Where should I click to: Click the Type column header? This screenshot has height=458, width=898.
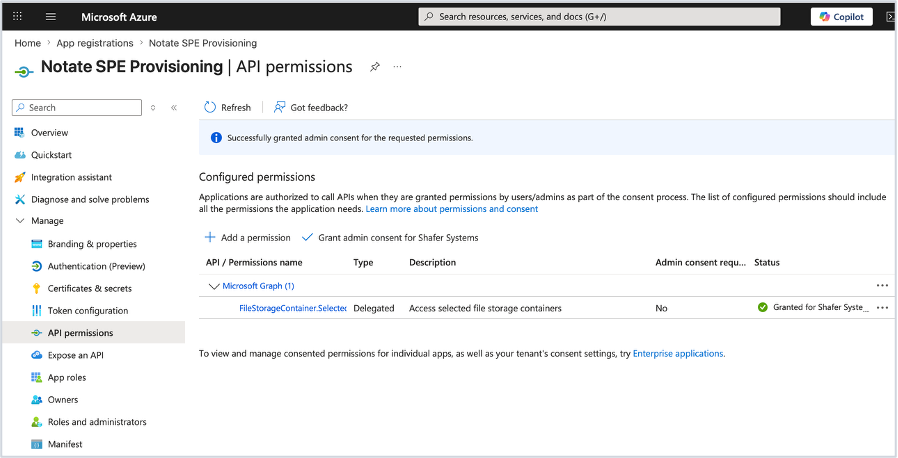point(363,262)
